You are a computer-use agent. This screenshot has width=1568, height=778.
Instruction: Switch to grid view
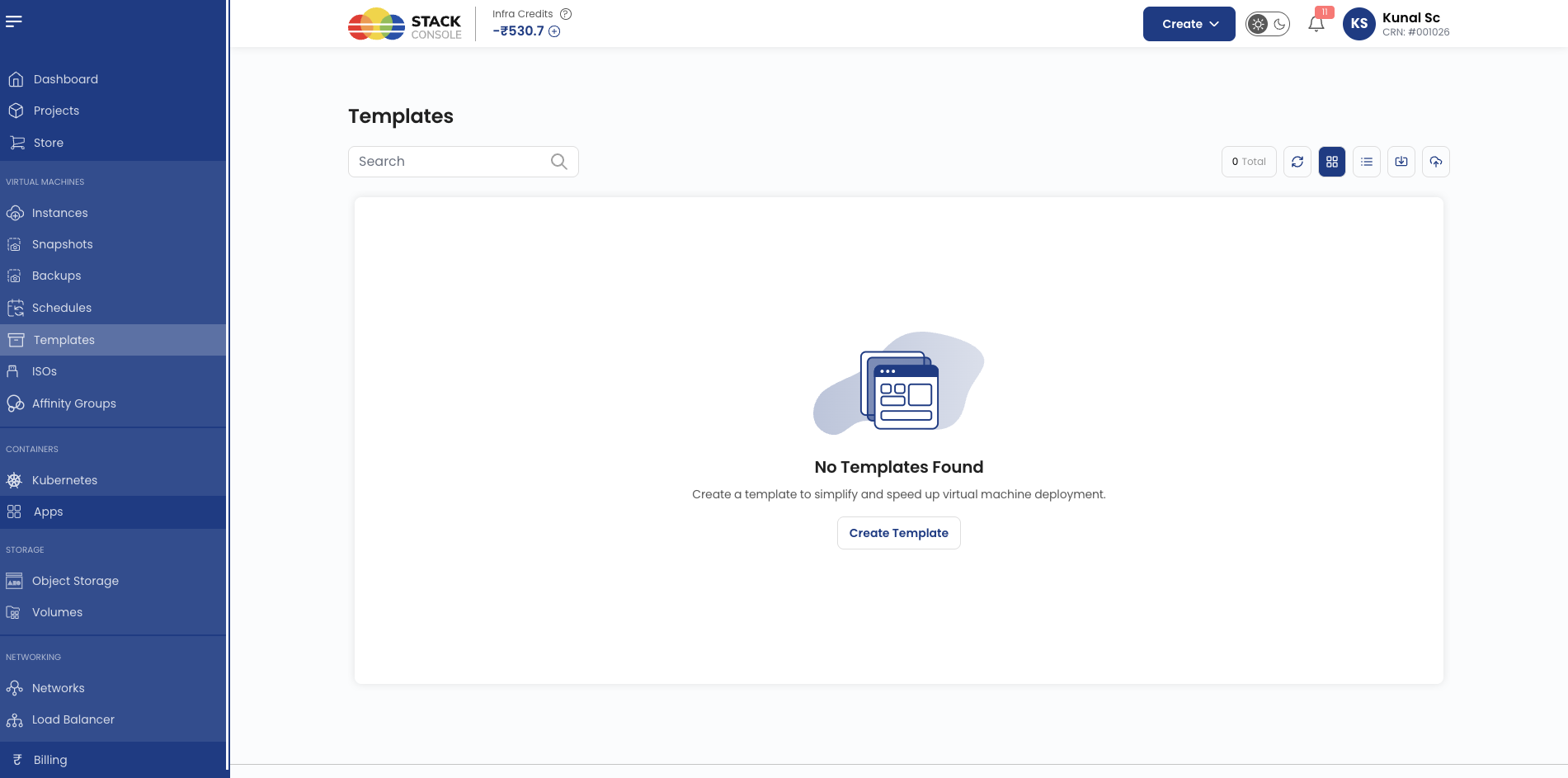1332,162
